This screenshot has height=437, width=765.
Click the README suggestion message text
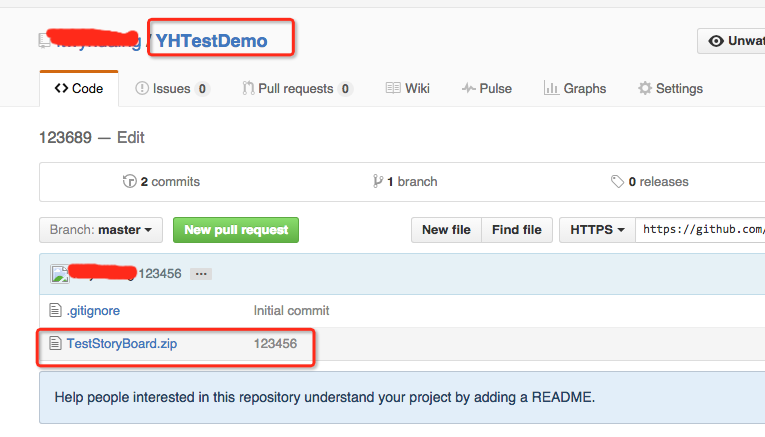click(325, 397)
